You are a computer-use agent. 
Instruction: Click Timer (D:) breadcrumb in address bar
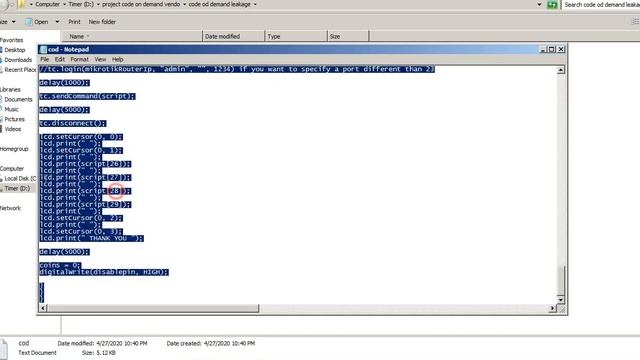81,4
